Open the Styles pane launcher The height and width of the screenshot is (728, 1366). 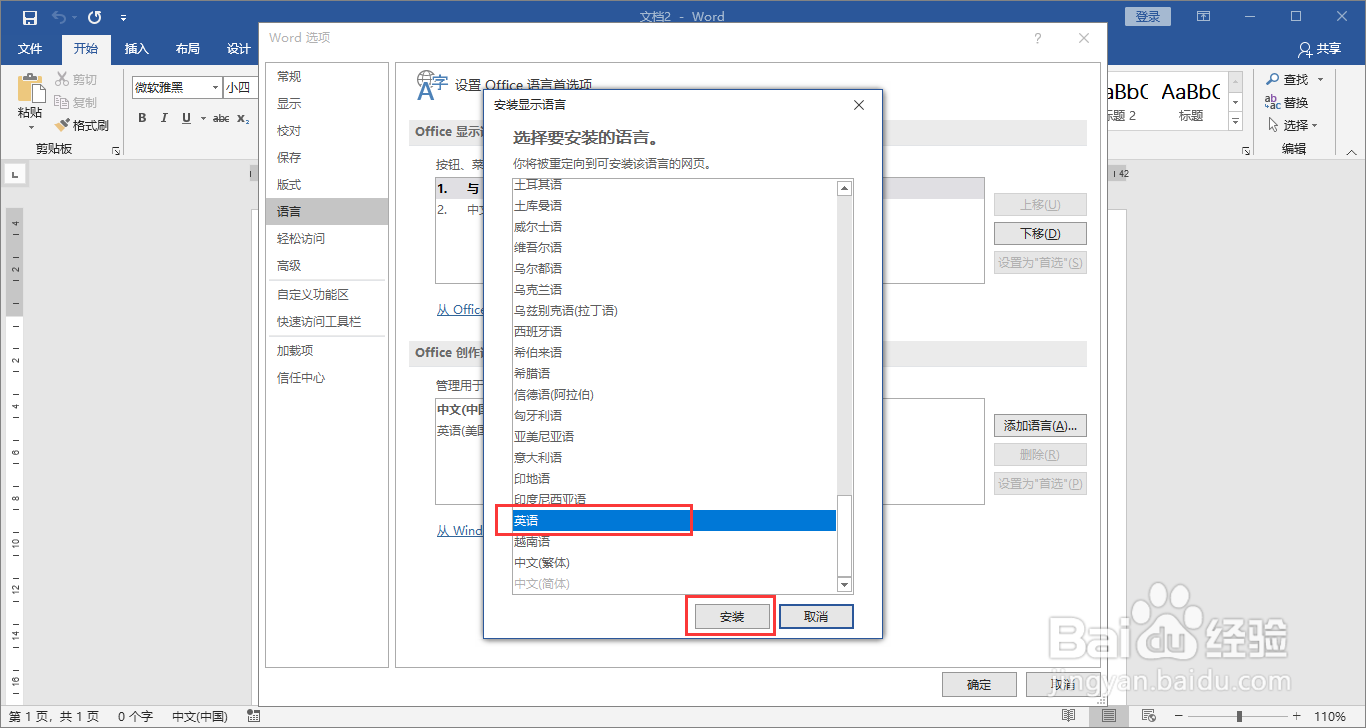tap(1246, 150)
